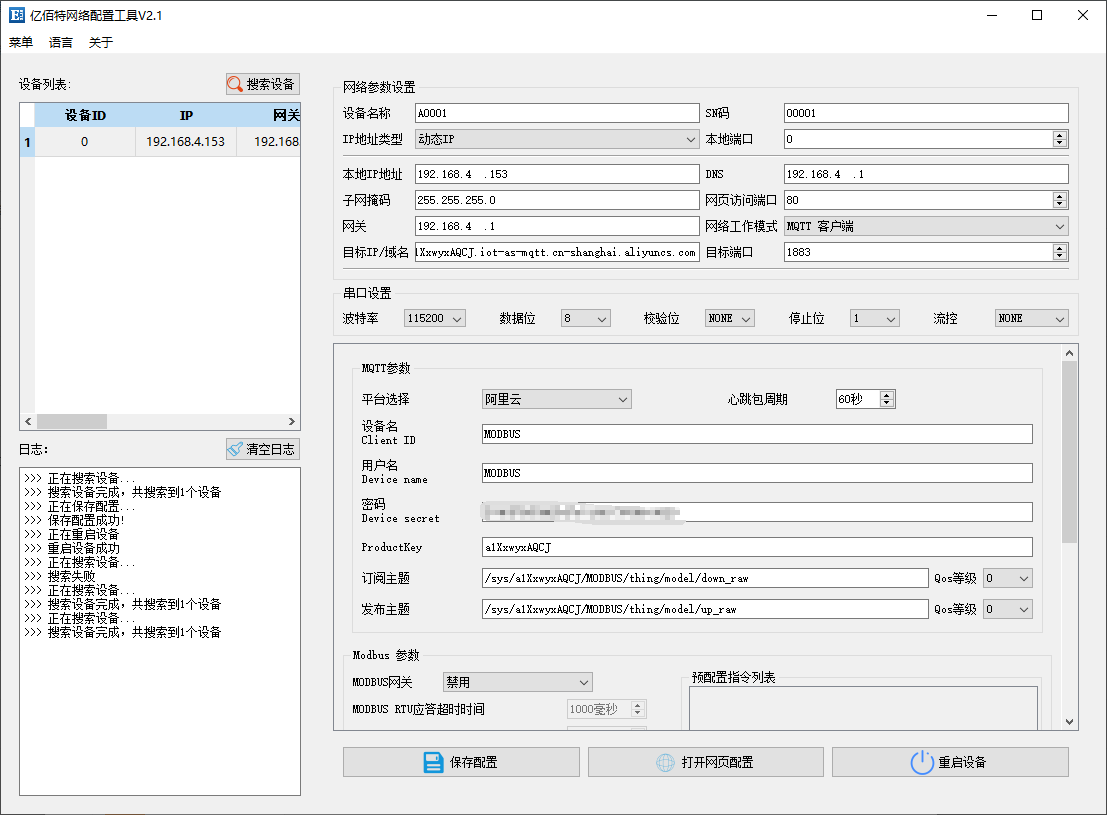This screenshot has height=815, width=1107.
Task: Expand the 网络工作模式 MQTT client dropdown
Action: click(925, 226)
